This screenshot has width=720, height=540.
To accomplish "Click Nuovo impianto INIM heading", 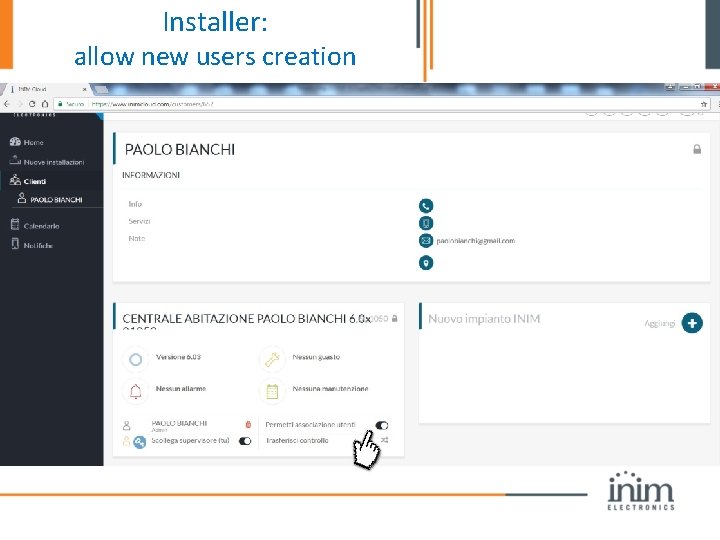I will 484,319.
